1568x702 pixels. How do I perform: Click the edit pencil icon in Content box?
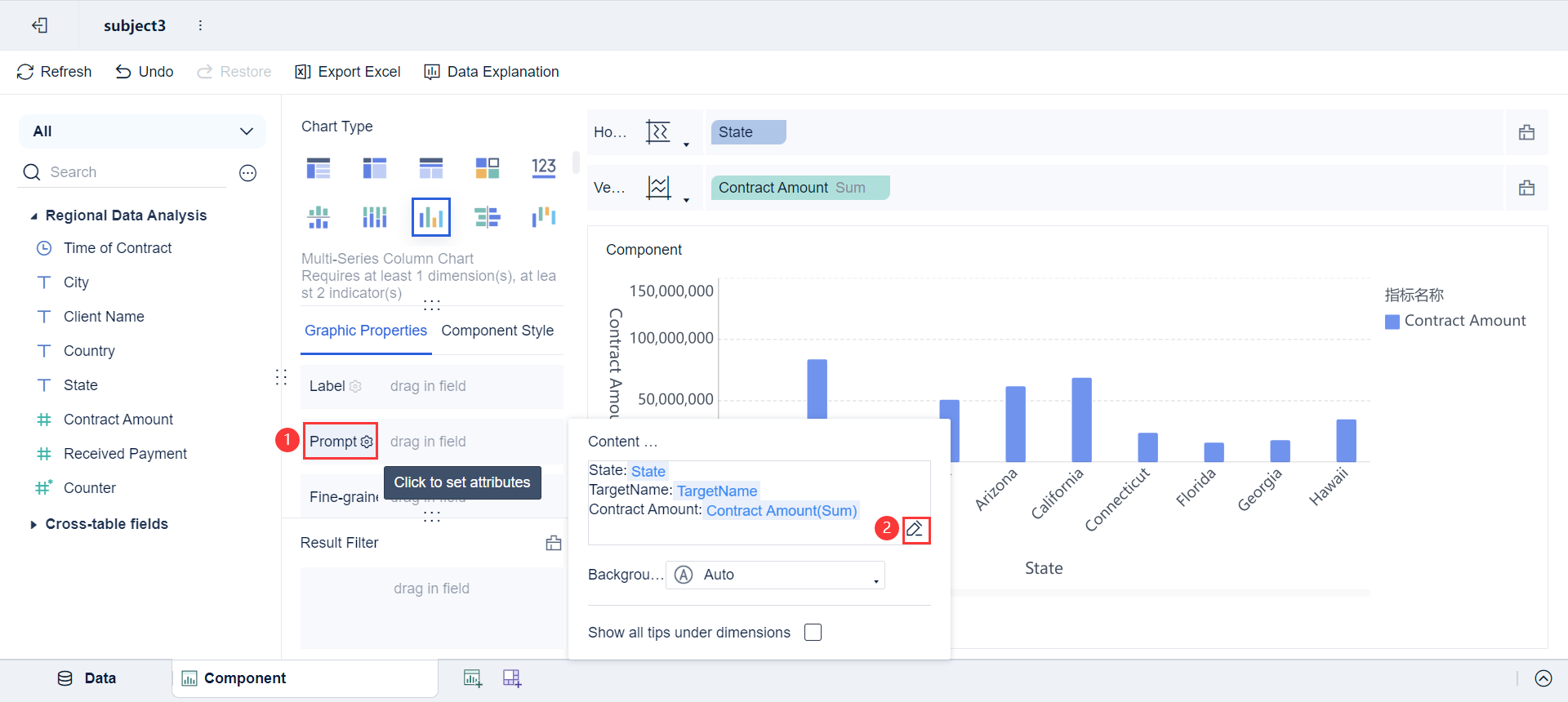point(915,530)
